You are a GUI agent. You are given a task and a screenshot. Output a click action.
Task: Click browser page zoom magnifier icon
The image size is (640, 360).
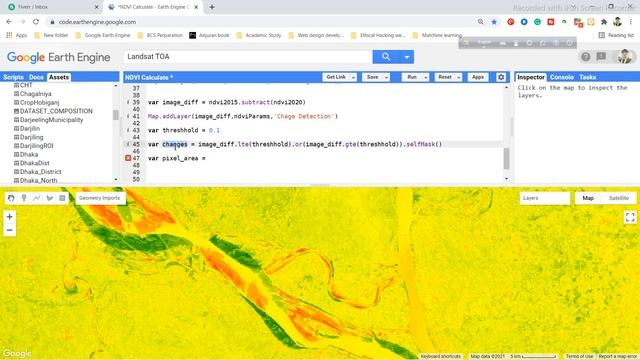point(481,22)
